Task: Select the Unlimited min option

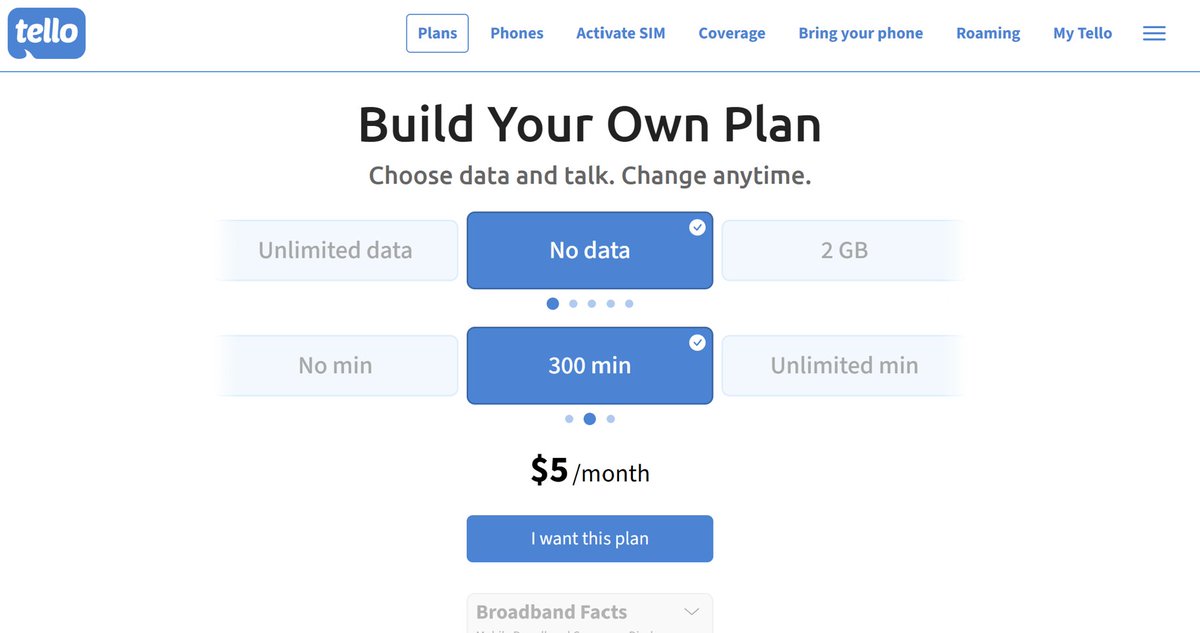Action: tap(843, 365)
